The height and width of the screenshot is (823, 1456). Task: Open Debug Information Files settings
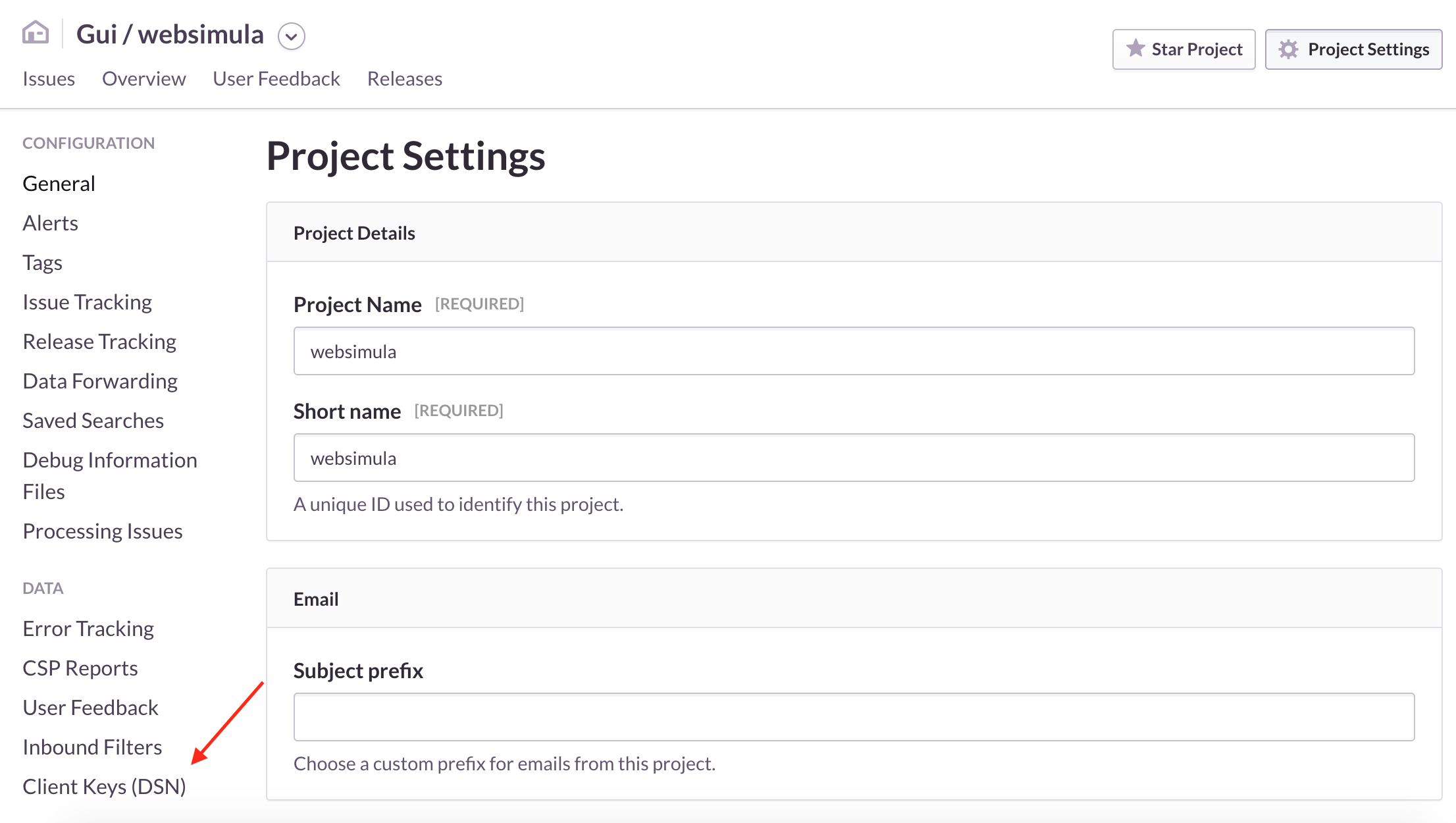click(110, 476)
